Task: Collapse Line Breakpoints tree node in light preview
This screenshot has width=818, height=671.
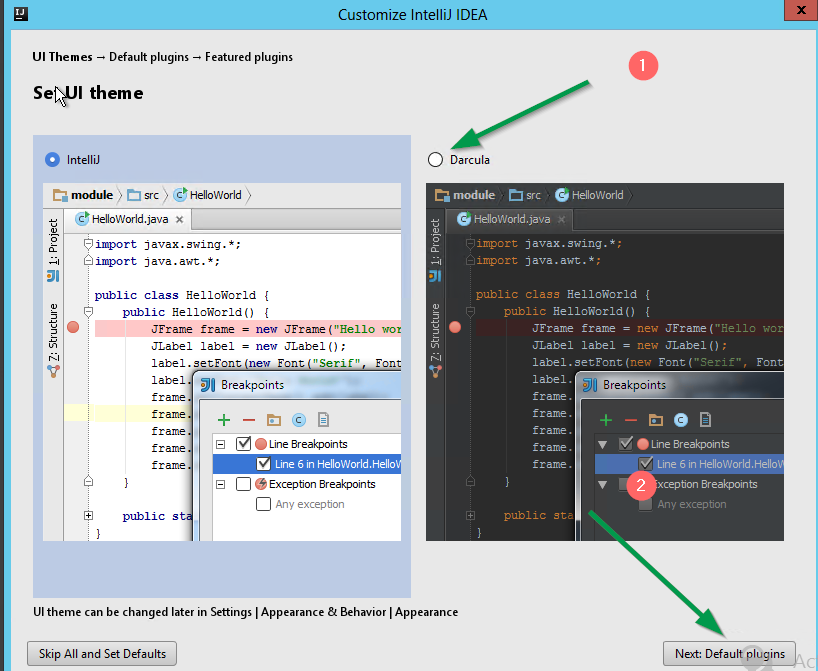Action: pos(221,444)
